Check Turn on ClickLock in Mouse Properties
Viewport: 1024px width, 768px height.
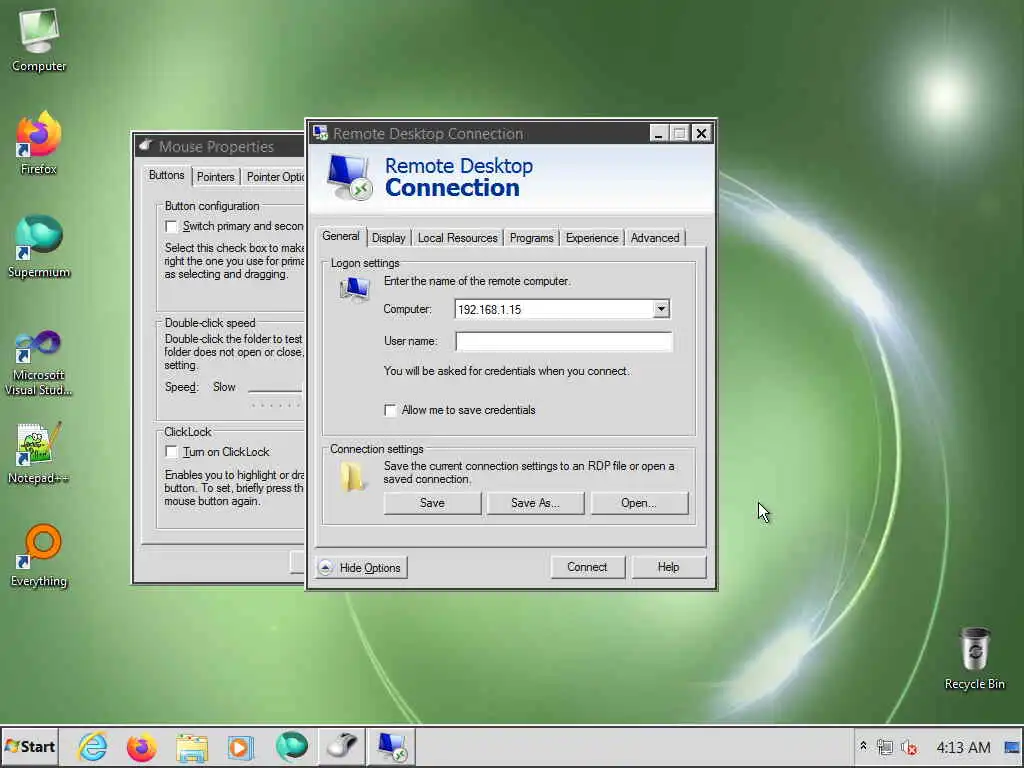point(171,452)
